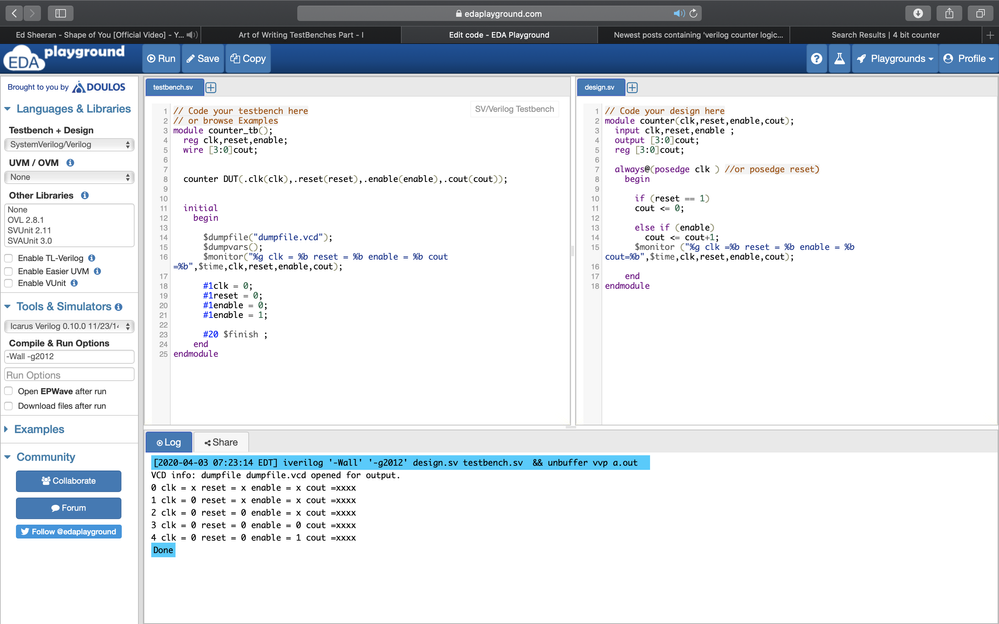Open the Icarus Verilog simulator dropdown
This screenshot has height=624, width=999.
[x=69, y=326]
